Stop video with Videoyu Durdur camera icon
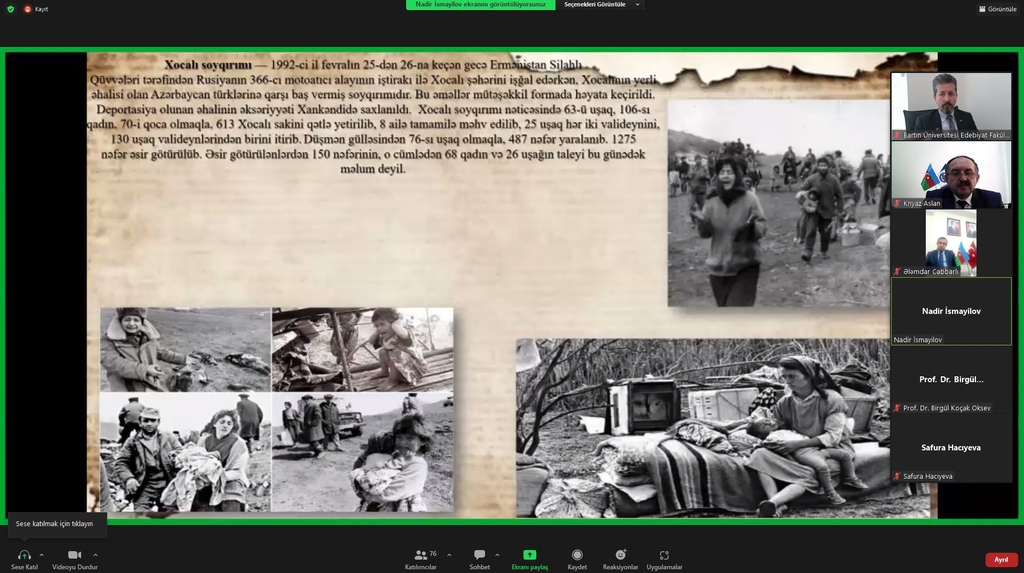1024x573 pixels. click(74, 555)
